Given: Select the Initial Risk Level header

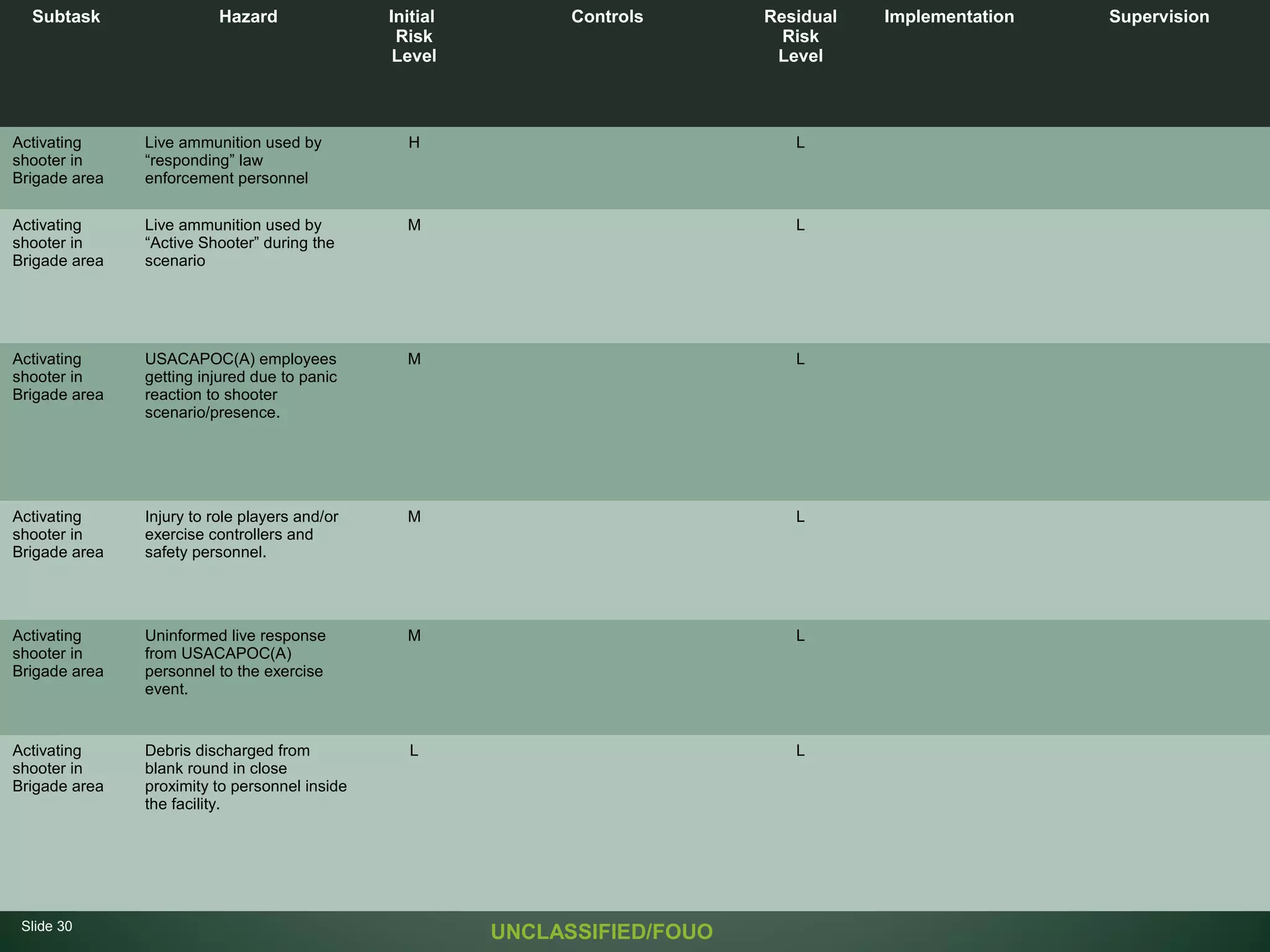Looking at the screenshot, I should click(414, 36).
